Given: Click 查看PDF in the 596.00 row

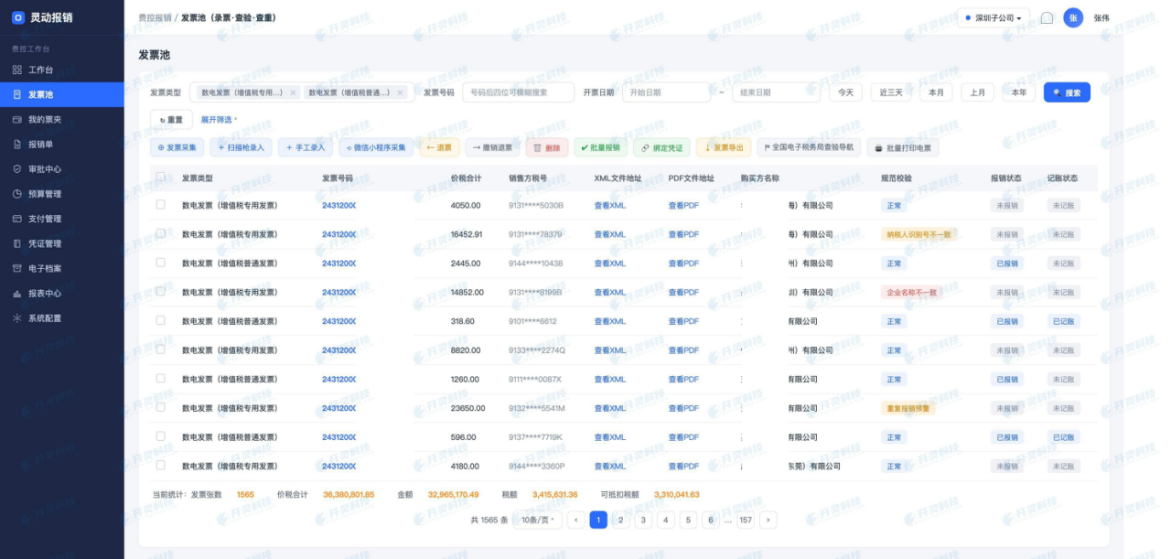Looking at the screenshot, I should tap(684, 437).
